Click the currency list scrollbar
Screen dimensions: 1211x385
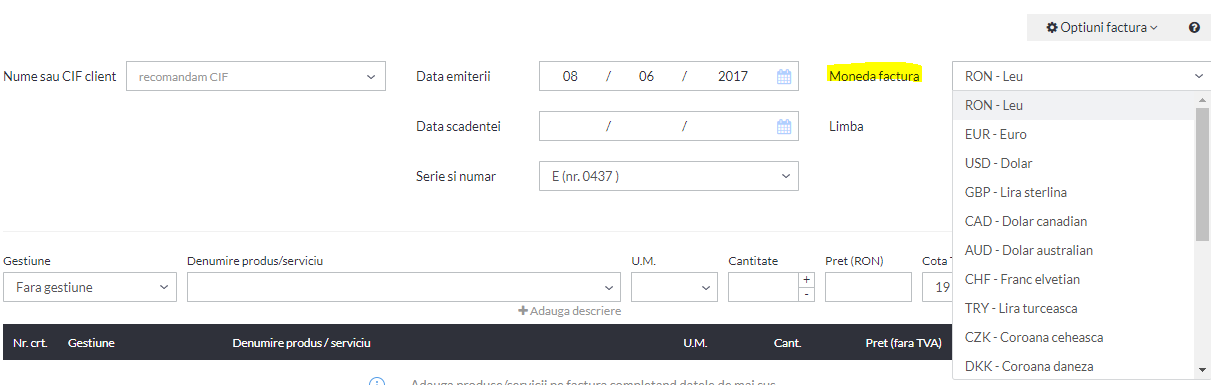pos(1202,174)
